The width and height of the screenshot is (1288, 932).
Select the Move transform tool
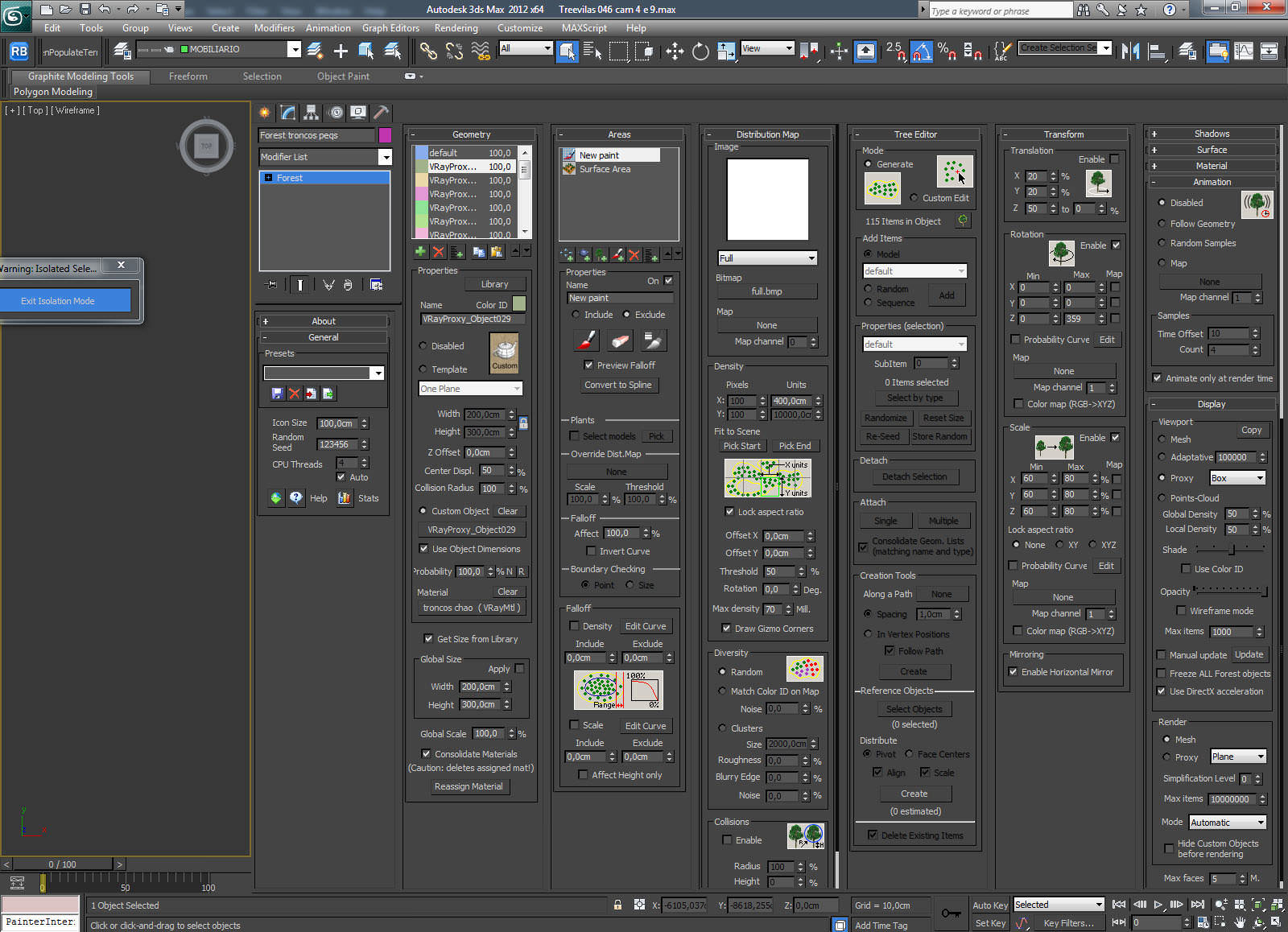[675, 52]
